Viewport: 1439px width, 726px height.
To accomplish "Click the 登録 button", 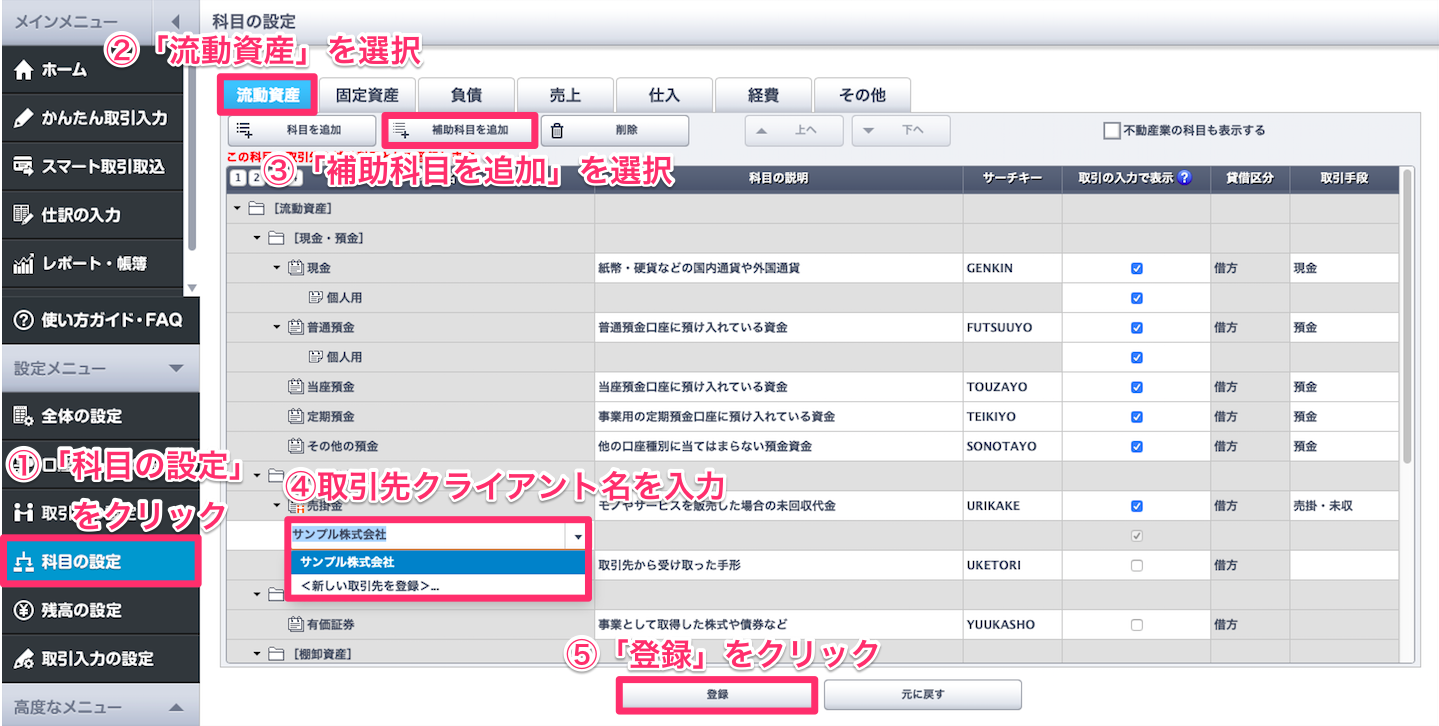I will coord(717,694).
